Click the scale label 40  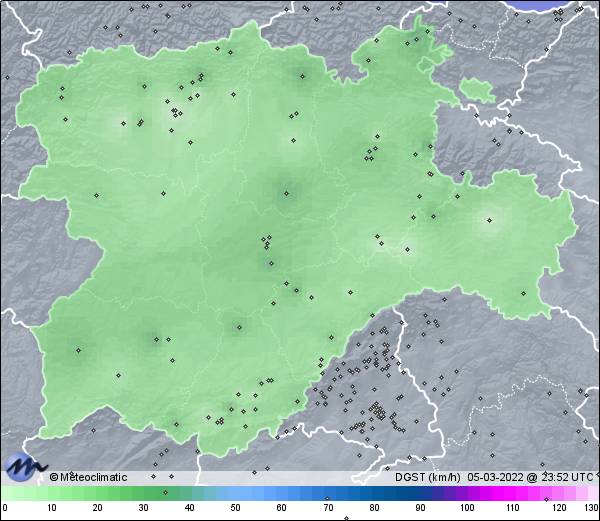pyautogui.click(x=190, y=508)
